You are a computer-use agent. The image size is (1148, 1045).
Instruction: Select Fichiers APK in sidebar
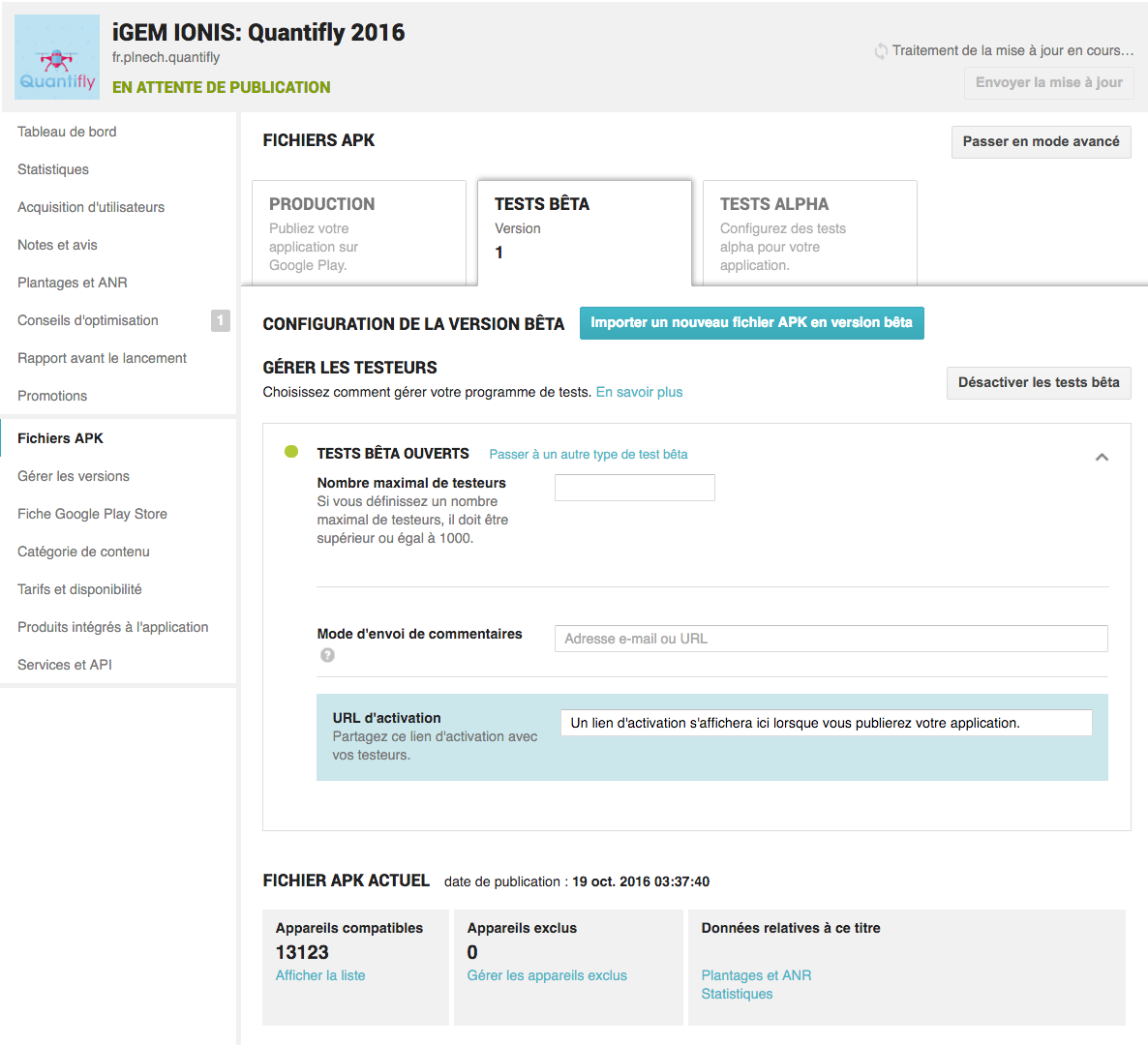tap(60, 438)
